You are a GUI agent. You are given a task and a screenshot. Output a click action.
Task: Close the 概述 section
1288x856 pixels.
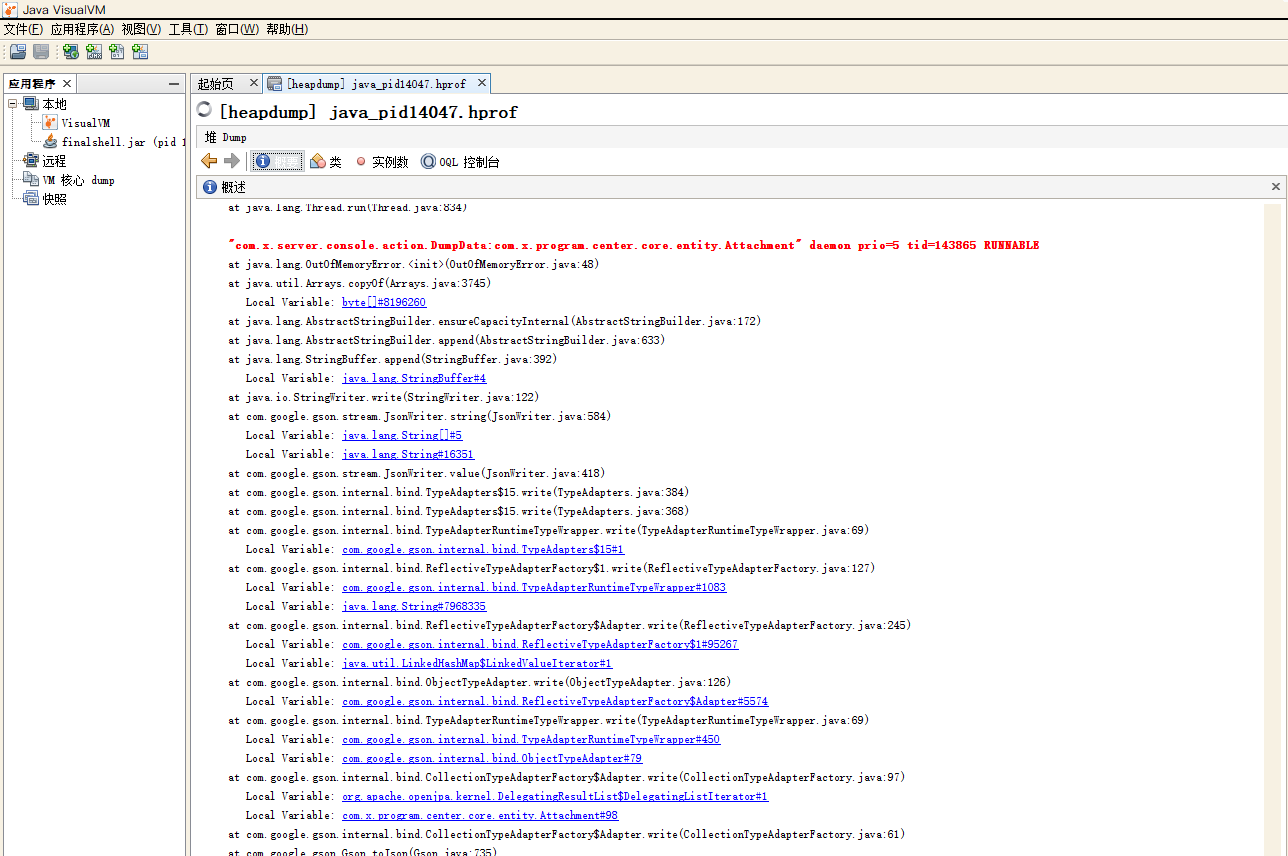point(1276,187)
